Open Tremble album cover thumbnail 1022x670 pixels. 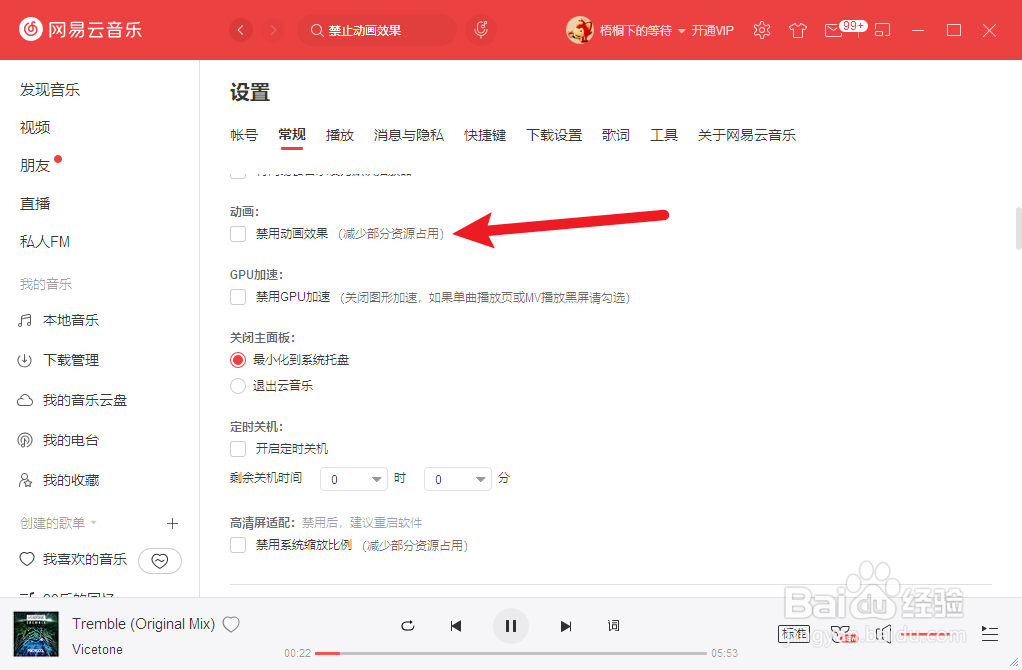coord(36,634)
